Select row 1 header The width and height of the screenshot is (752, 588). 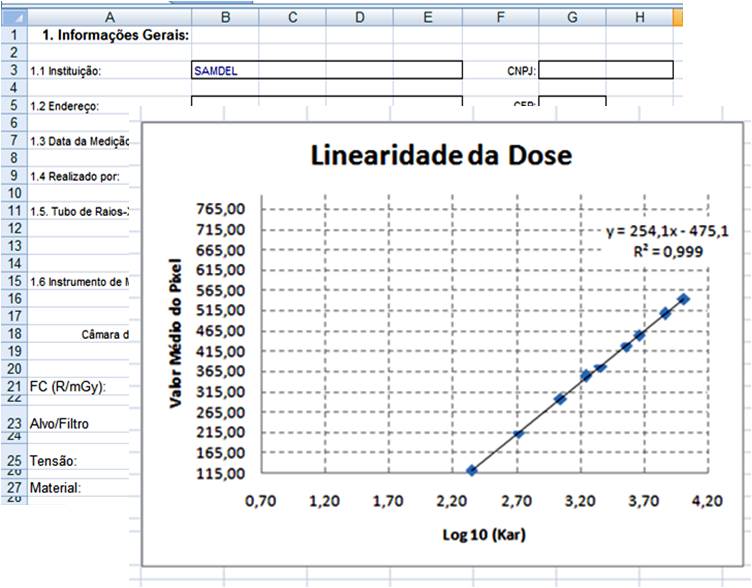pyautogui.click(x=13, y=35)
